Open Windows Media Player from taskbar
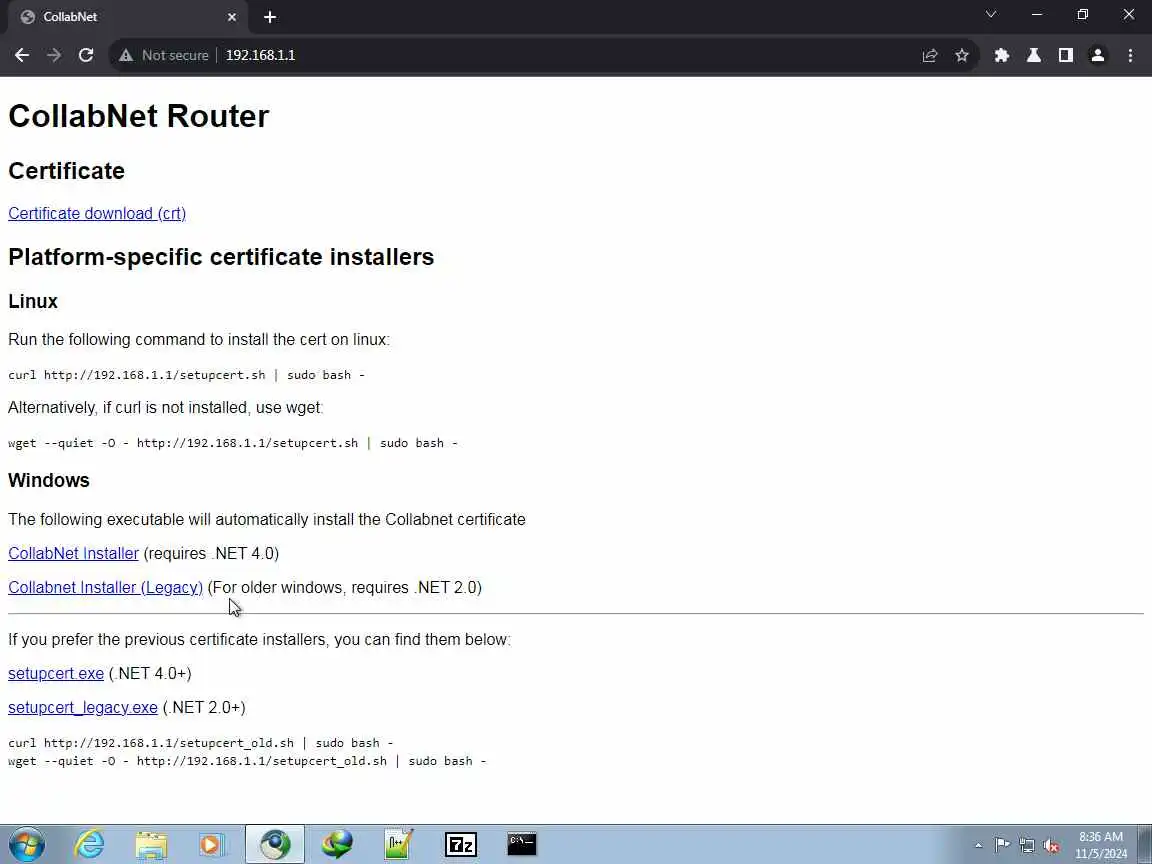The width and height of the screenshot is (1152, 864). coord(212,845)
